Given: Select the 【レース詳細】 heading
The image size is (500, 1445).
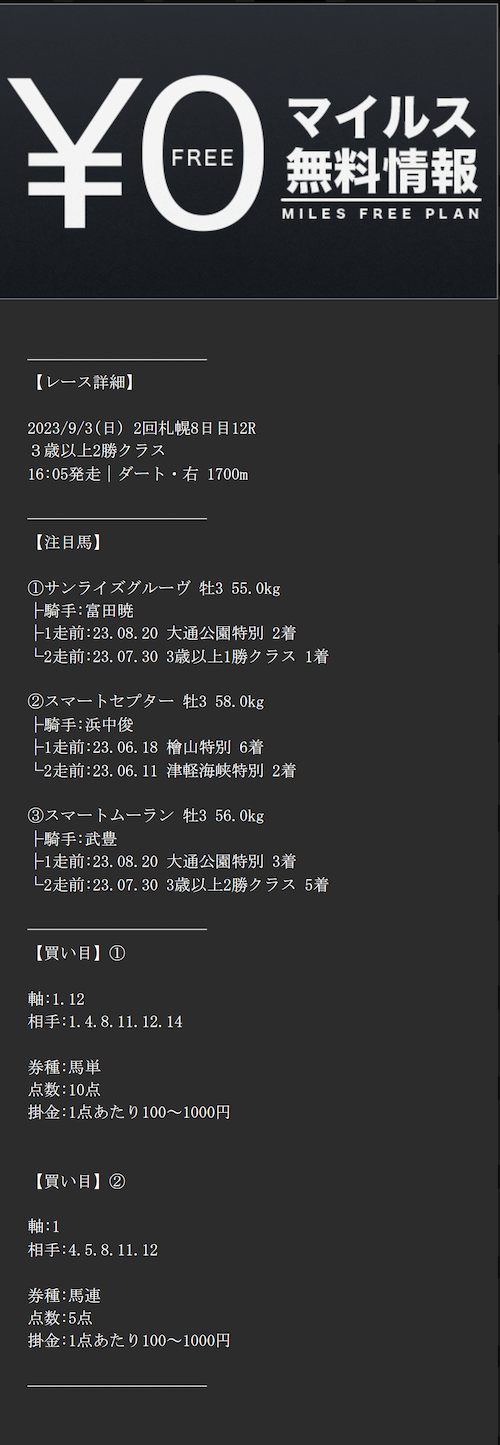Looking at the screenshot, I should (x=83, y=382).
